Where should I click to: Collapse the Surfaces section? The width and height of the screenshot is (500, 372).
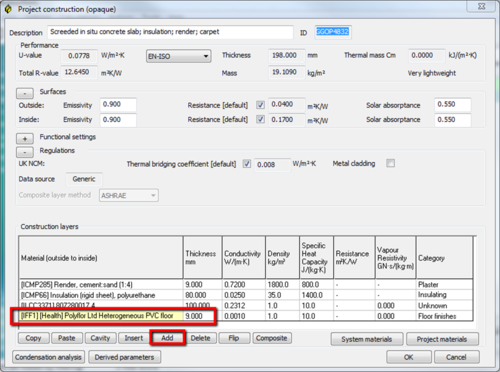click(25, 93)
